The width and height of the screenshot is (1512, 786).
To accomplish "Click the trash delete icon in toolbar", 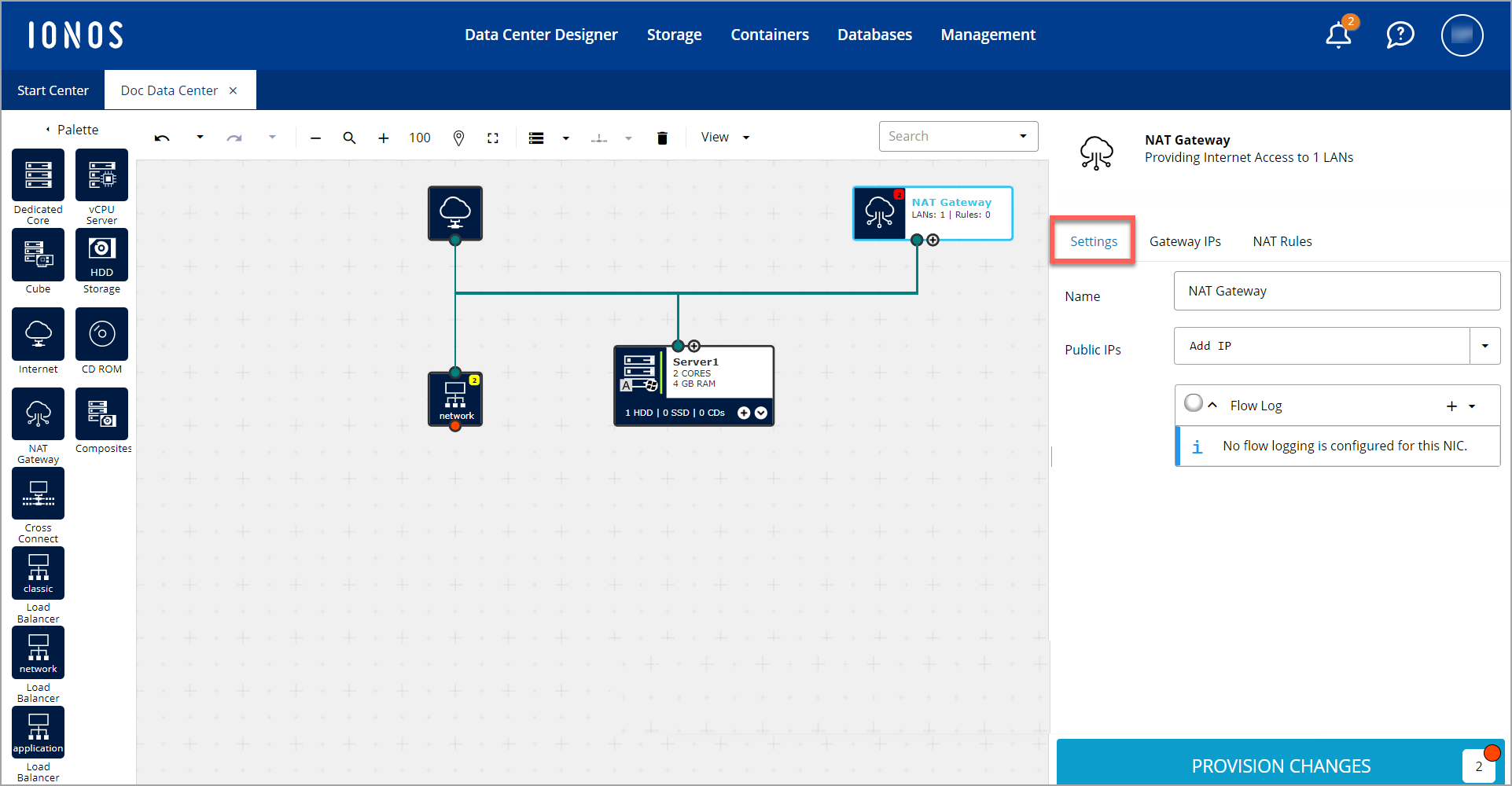I will click(x=662, y=138).
